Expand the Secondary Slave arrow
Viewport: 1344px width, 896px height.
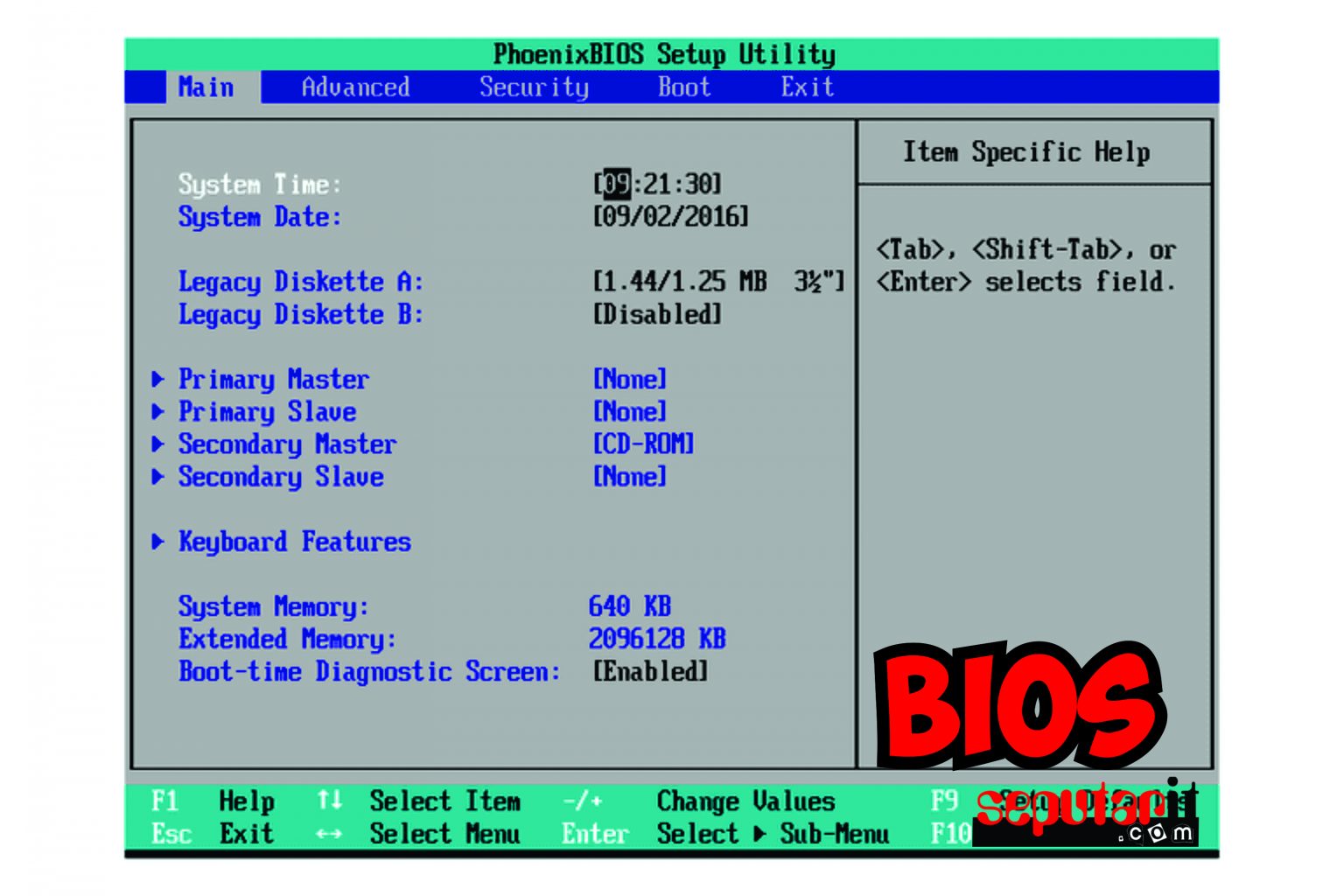pyautogui.click(x=158, y=476)
